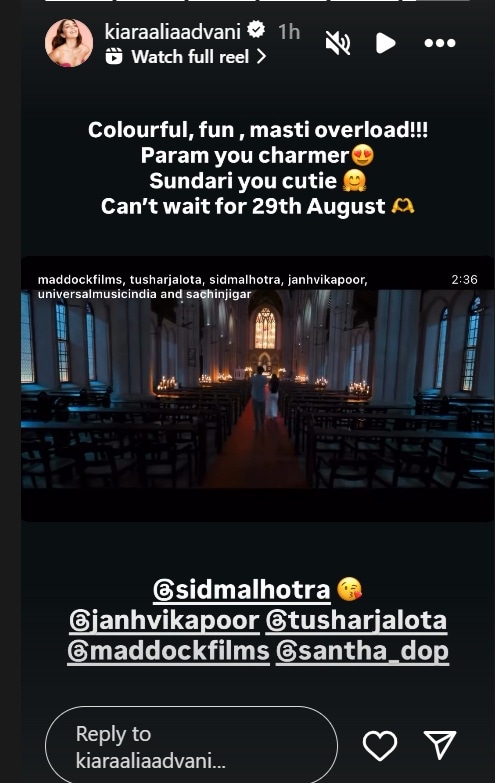Click the verified badge icon
This screenshot has width=495, height=783.
257,30
